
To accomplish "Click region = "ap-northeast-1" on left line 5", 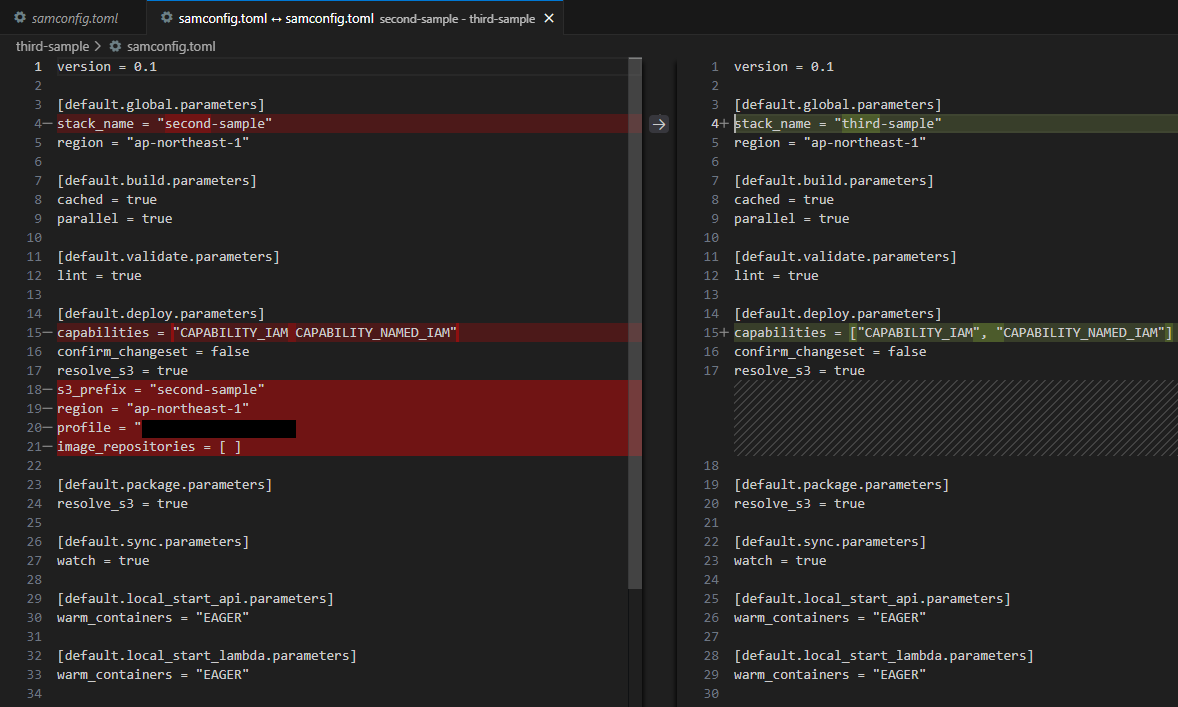I will [153, 142].
